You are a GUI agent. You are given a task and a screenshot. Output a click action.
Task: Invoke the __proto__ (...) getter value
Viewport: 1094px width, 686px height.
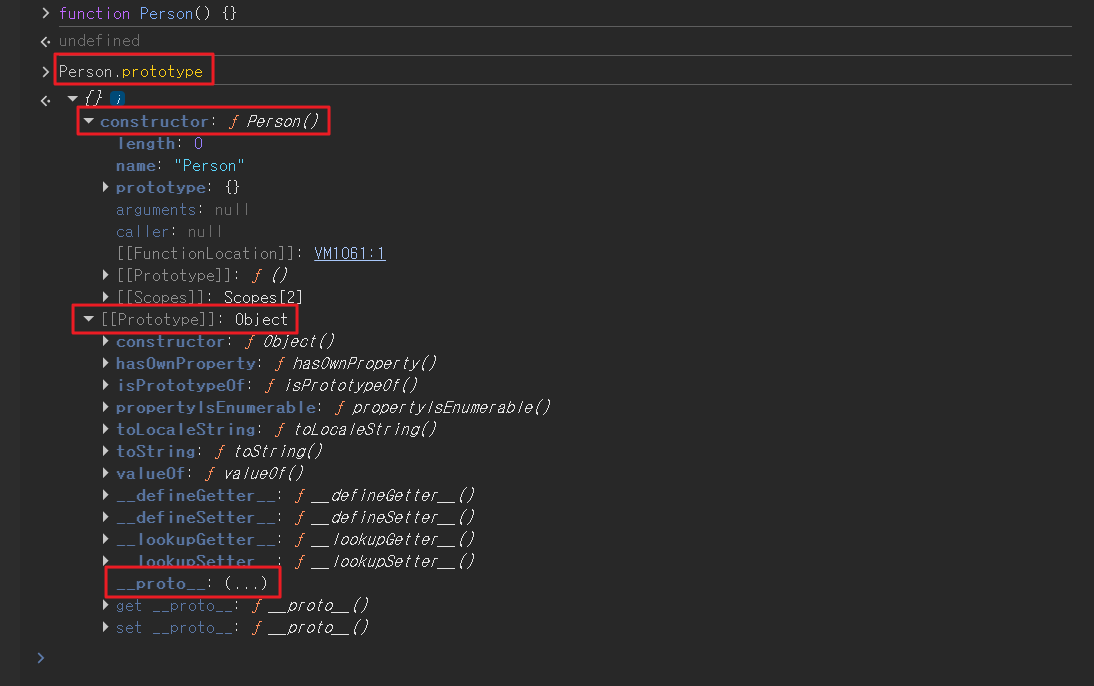pyautogui.click(x=245, y=584)
